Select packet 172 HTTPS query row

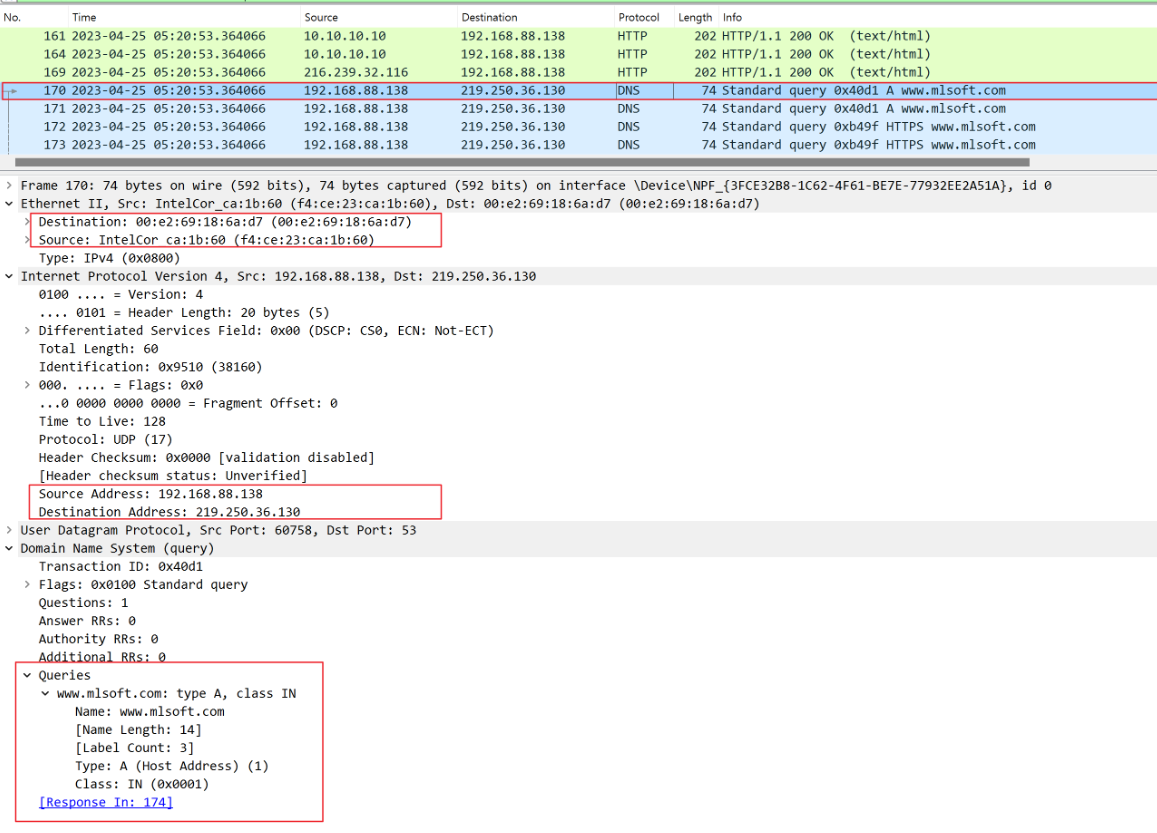pos(578,127)
